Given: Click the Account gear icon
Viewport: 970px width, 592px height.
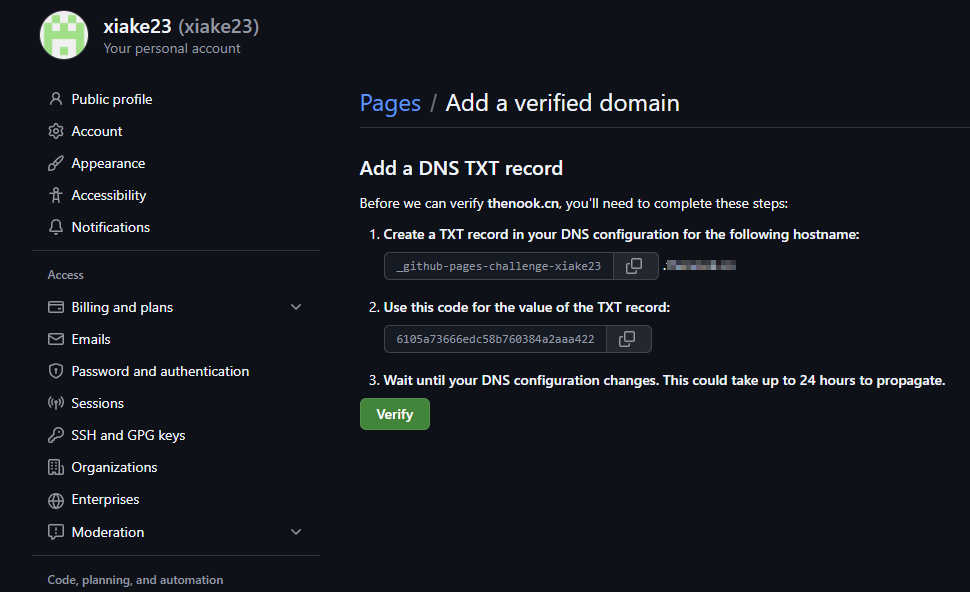Looking at the screenshot, I should click(x=56, y=131).
